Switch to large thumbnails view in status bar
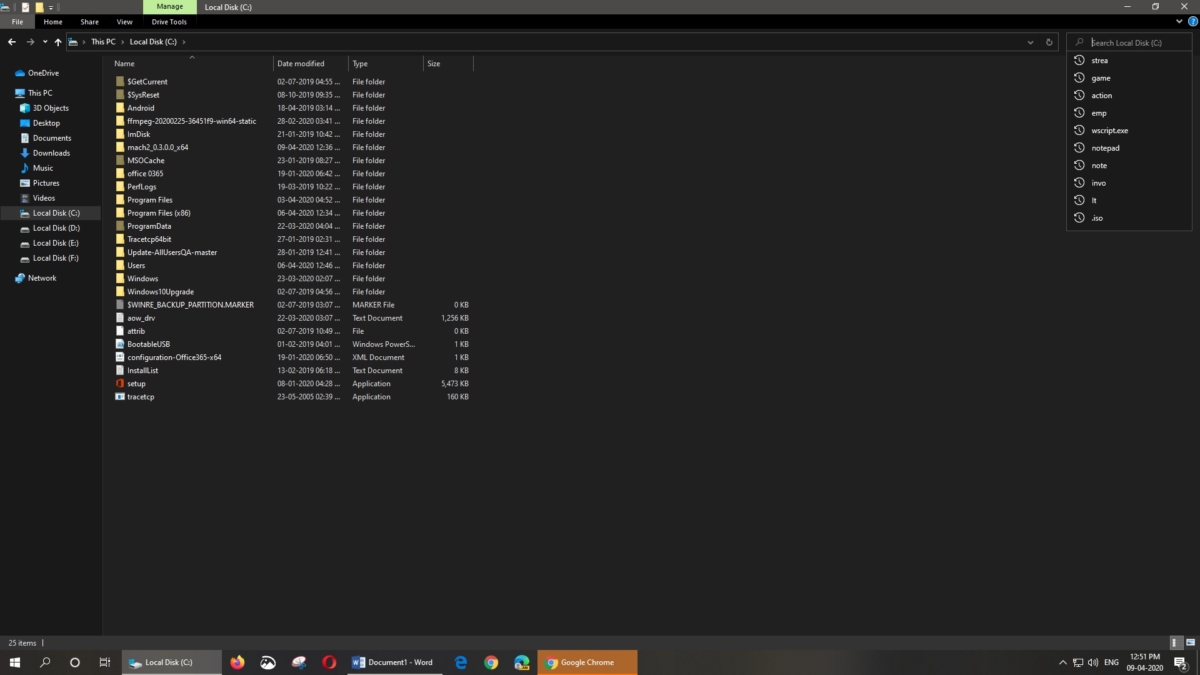The height and width of the screenshot is (675, 1200). pyautogui.click(x=1190, y=642)
